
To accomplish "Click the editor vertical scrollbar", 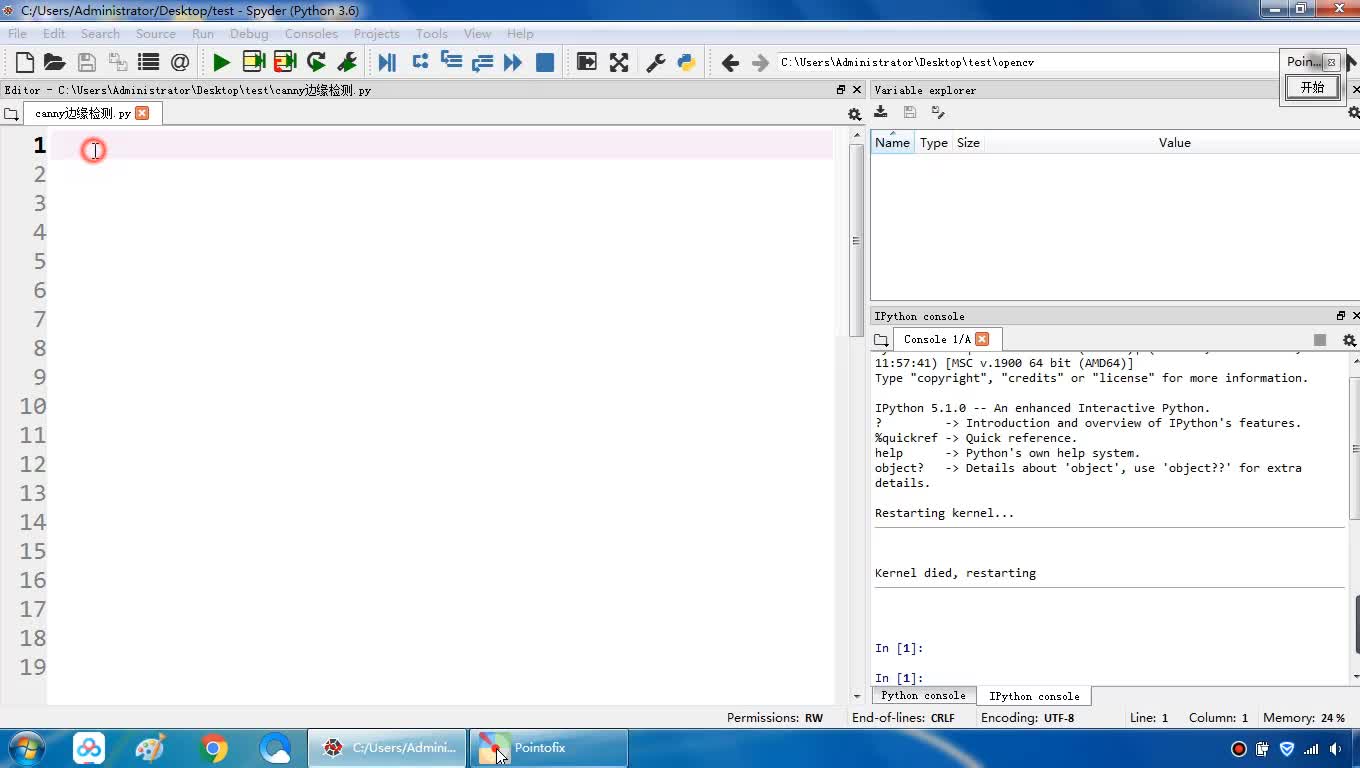I will (x=856, y=240).
